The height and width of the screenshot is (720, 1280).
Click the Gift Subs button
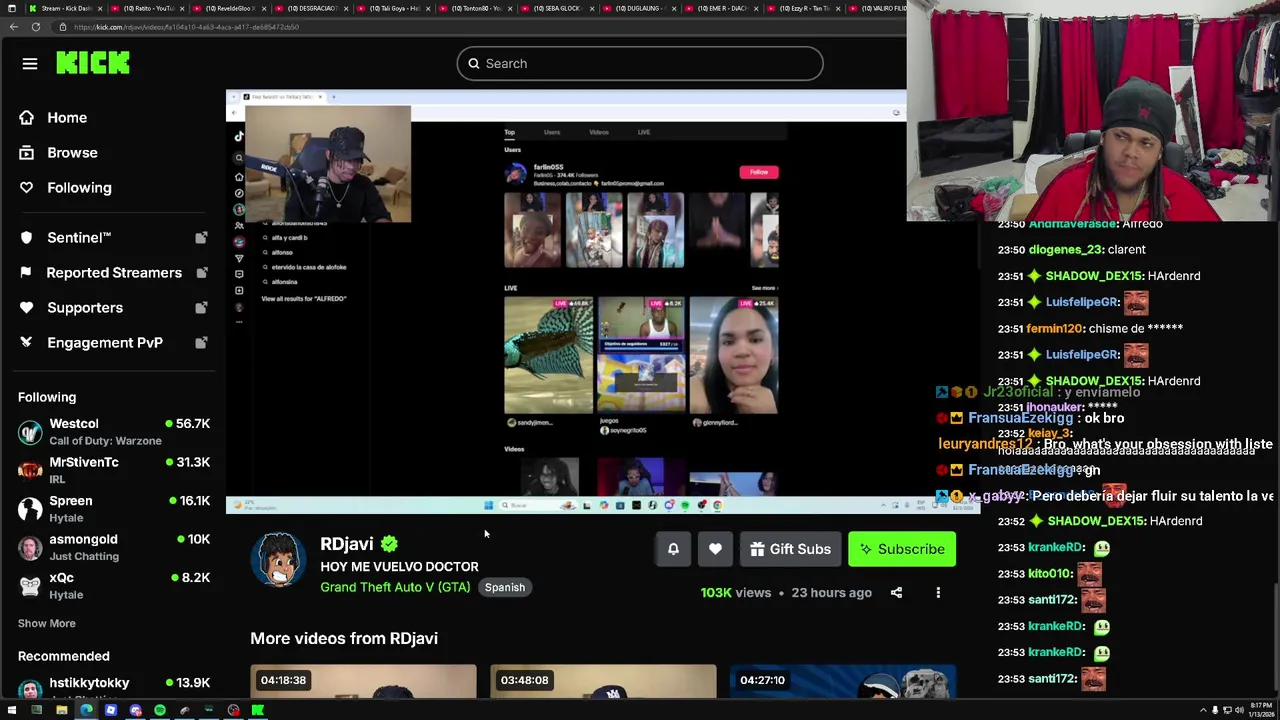[x=790, y=549]
